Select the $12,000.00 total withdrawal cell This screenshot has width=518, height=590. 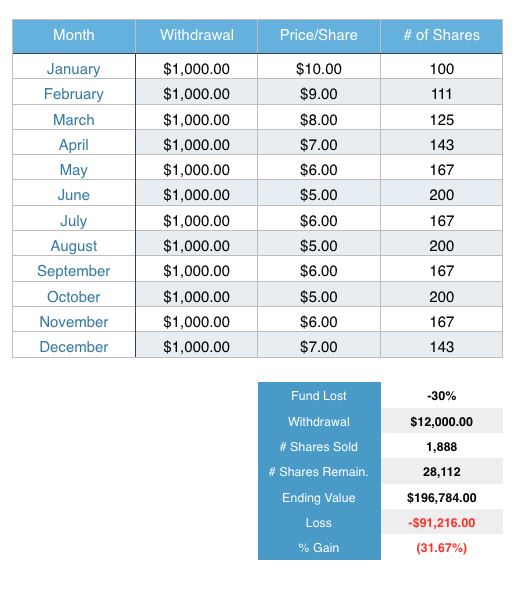pyautogui.click(x=442, y=421)
